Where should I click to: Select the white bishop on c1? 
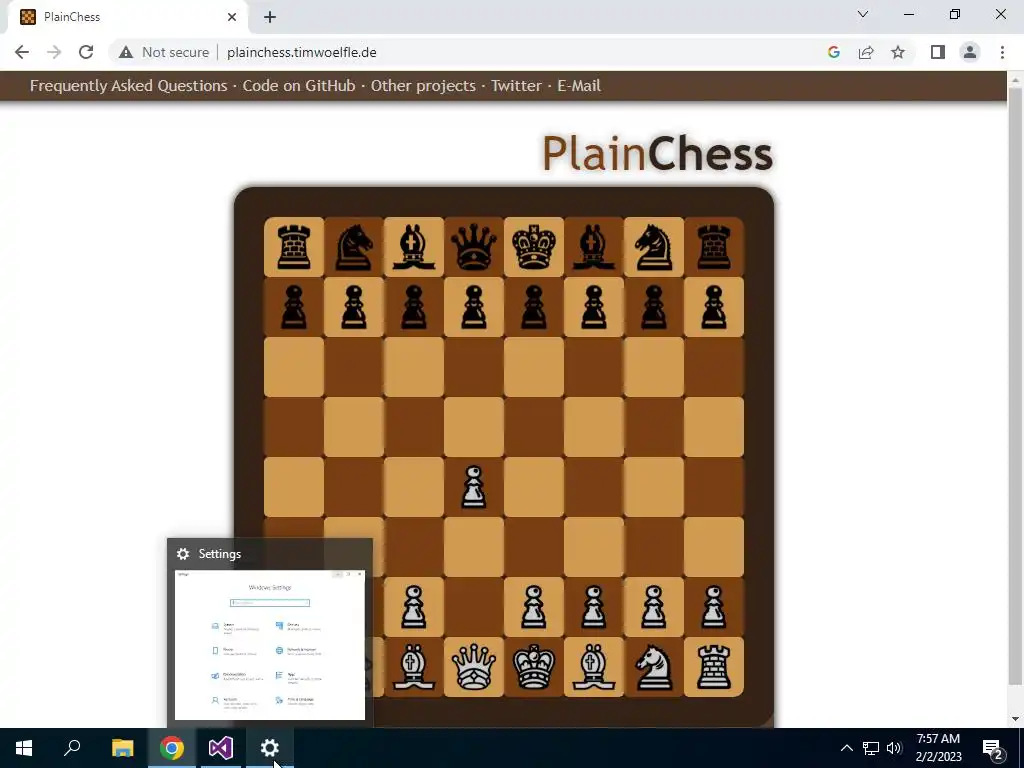click(x=414, y=667)
